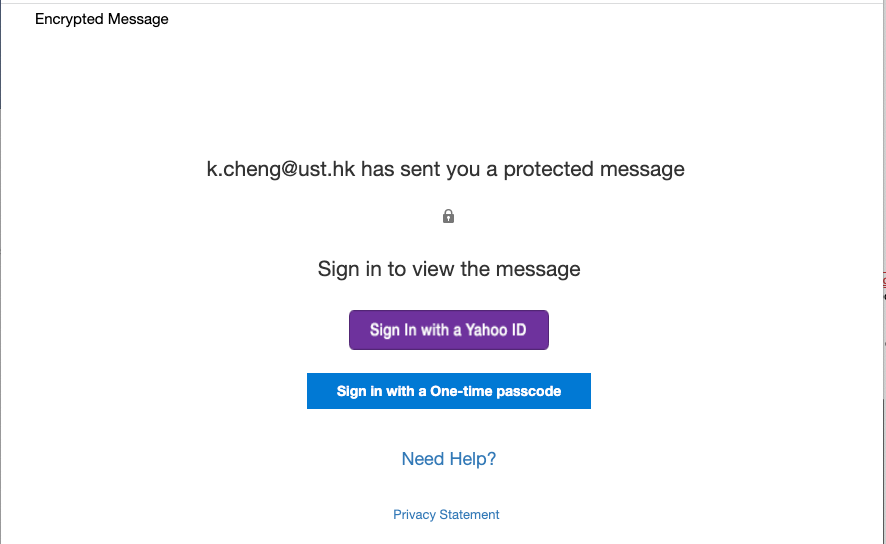
Task: Click the word 'Statement' in the footer link
Action: click(470, 514)
